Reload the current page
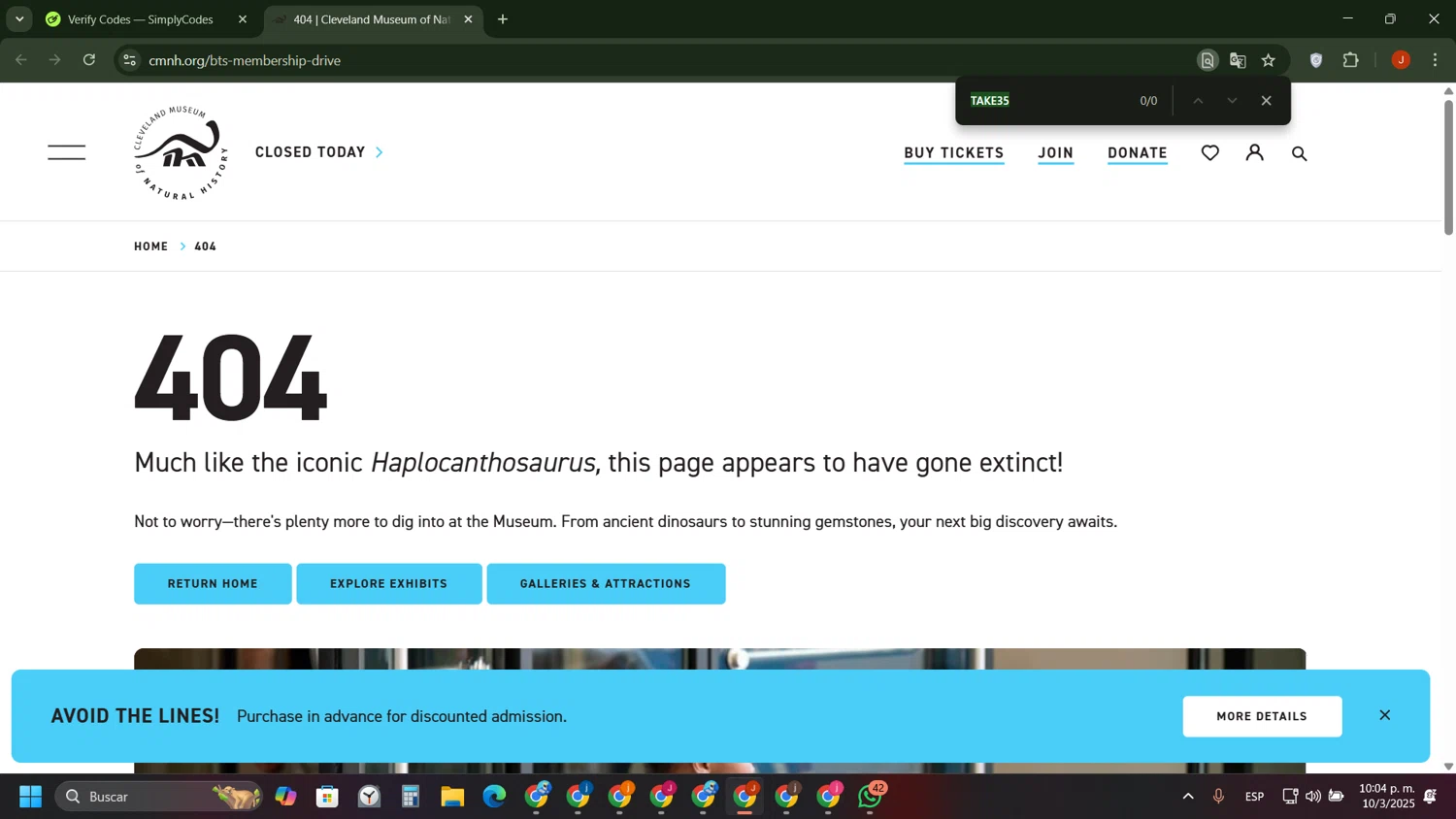Image resolution: width=1456 pixels, height=819 pixels. [x=89, y=60]
